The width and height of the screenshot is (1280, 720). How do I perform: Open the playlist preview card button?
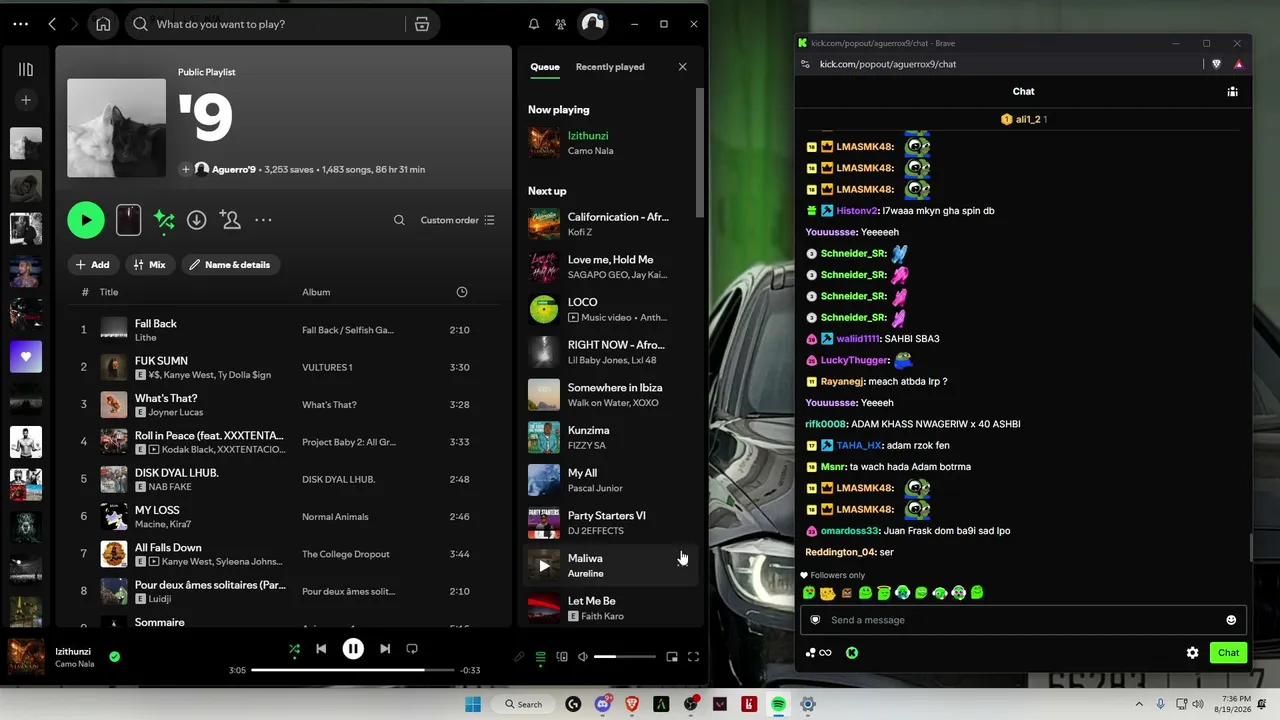(x=129, y=220)
